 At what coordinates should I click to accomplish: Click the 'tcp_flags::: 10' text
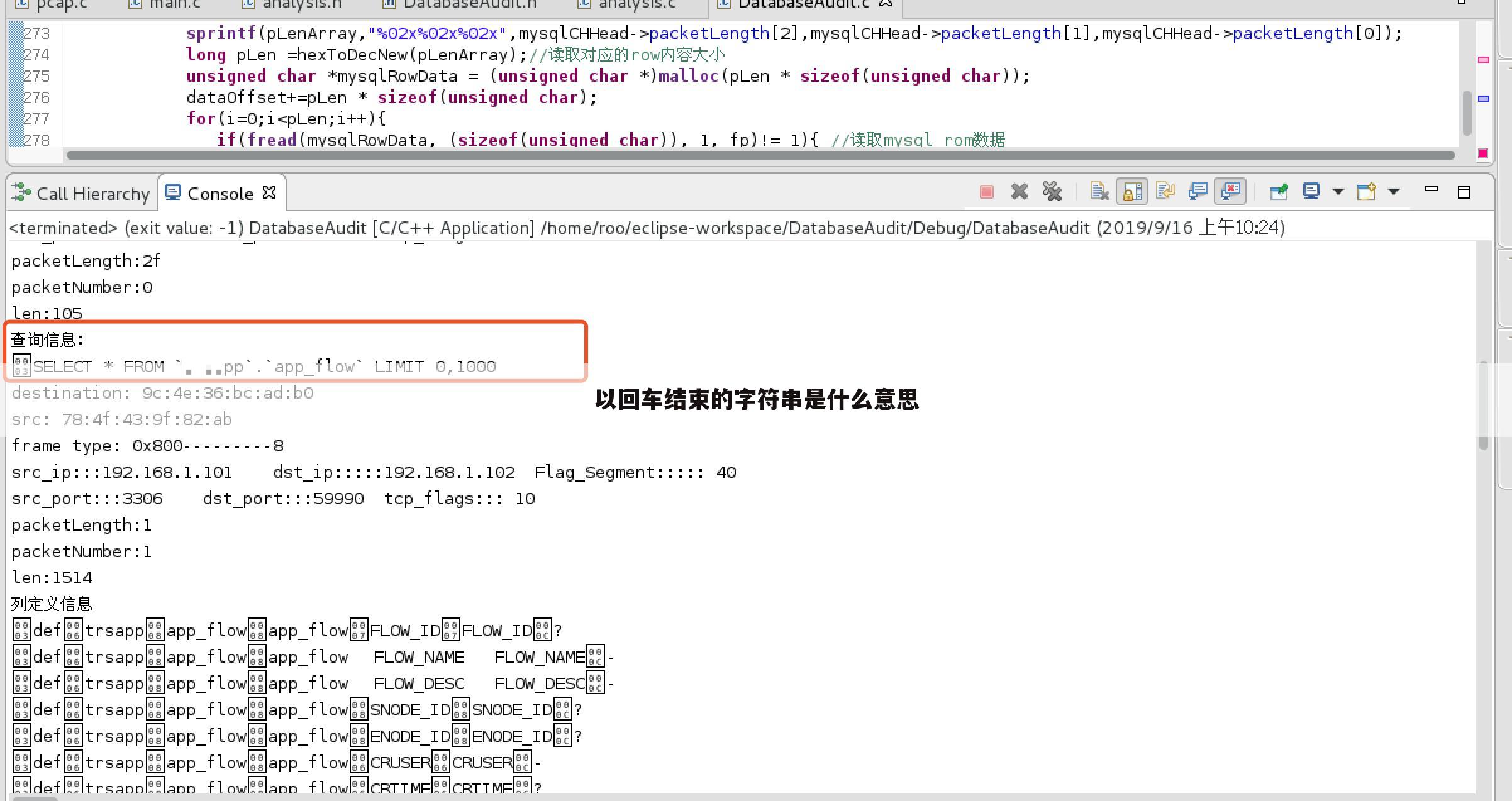click(460, 499)
